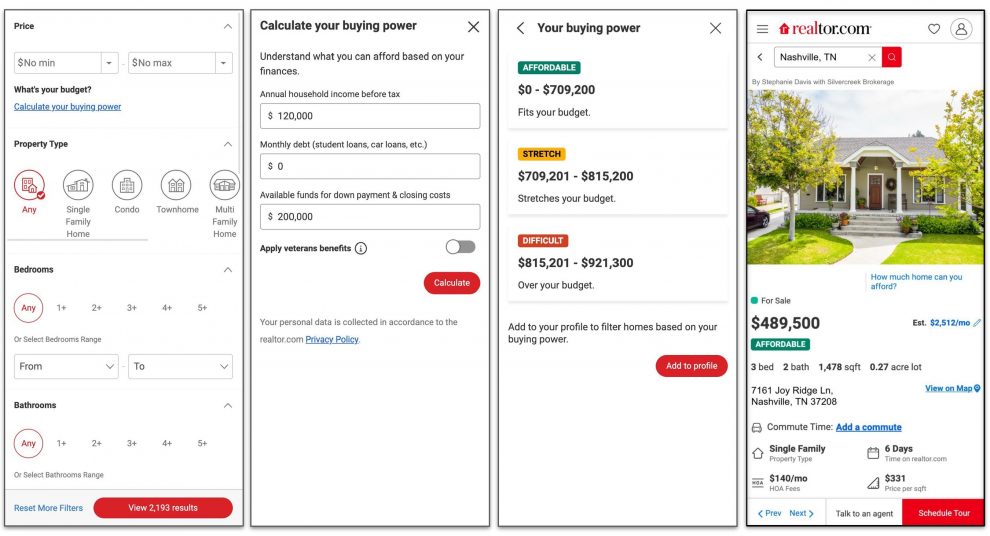
Task: Go to Next listing
Action: pyautogui.click(x=801, y=513)
